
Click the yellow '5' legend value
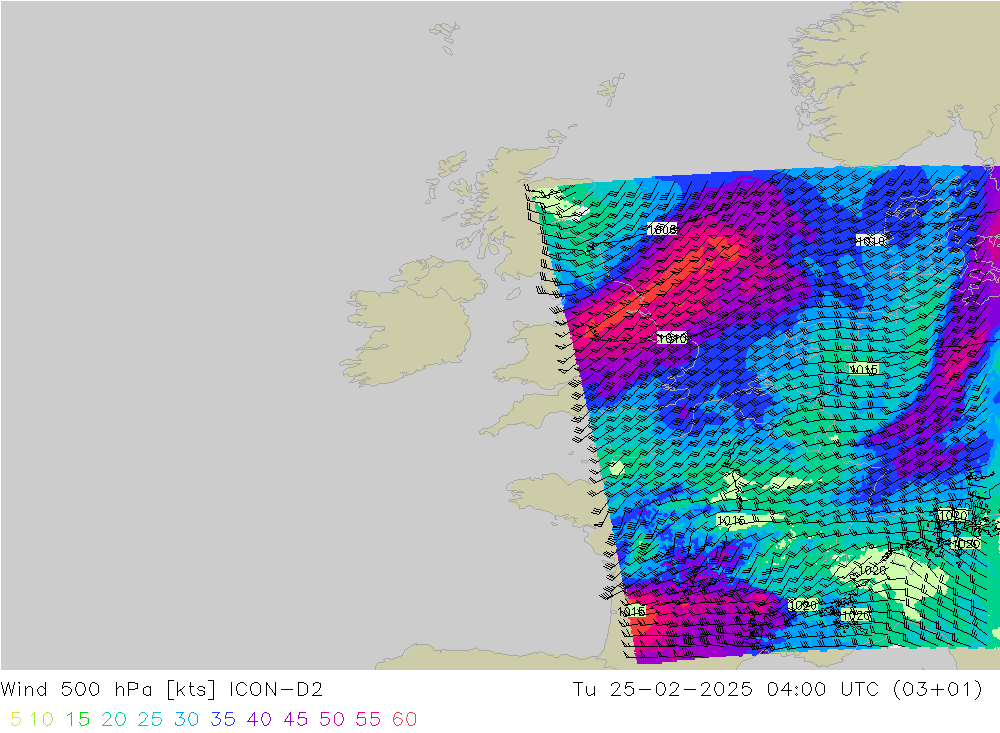(x=16, y=719)
